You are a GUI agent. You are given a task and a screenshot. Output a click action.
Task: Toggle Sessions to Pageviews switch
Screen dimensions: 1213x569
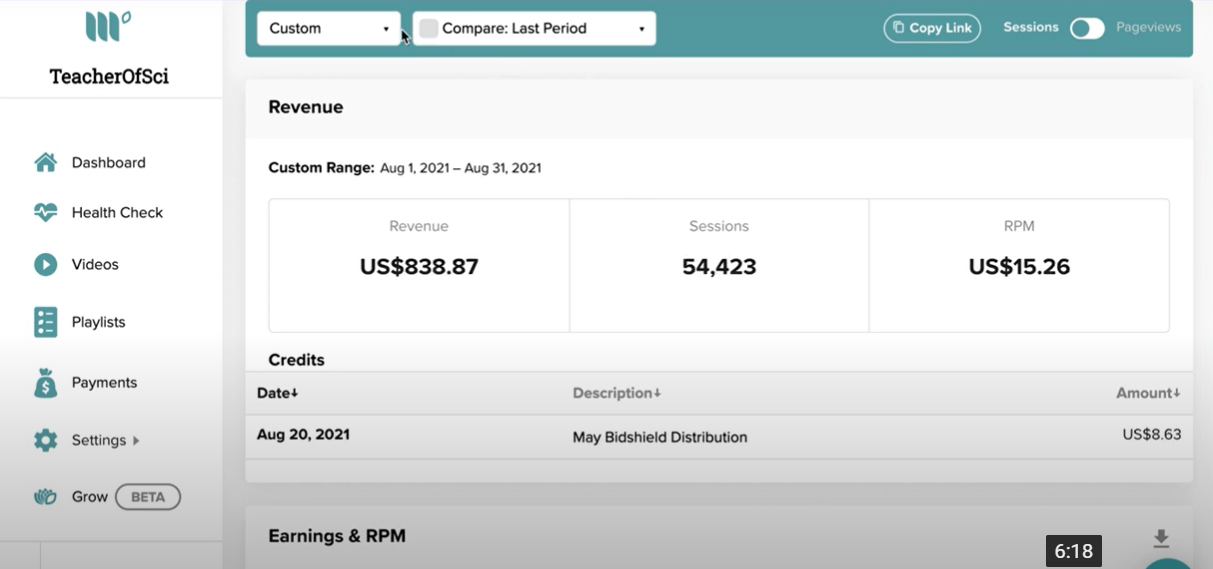tap(1087, 28)
